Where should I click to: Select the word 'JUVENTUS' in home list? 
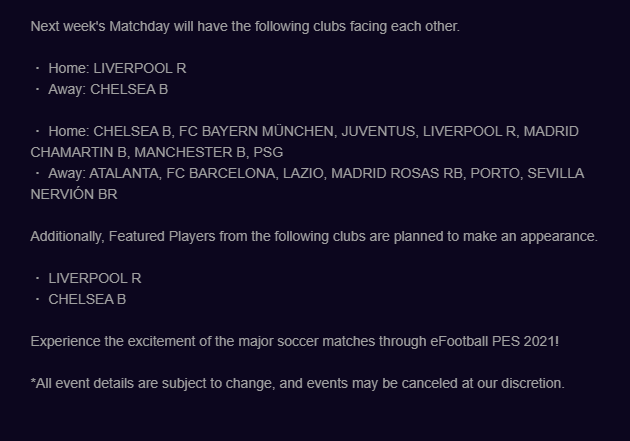tap(379, 131)
